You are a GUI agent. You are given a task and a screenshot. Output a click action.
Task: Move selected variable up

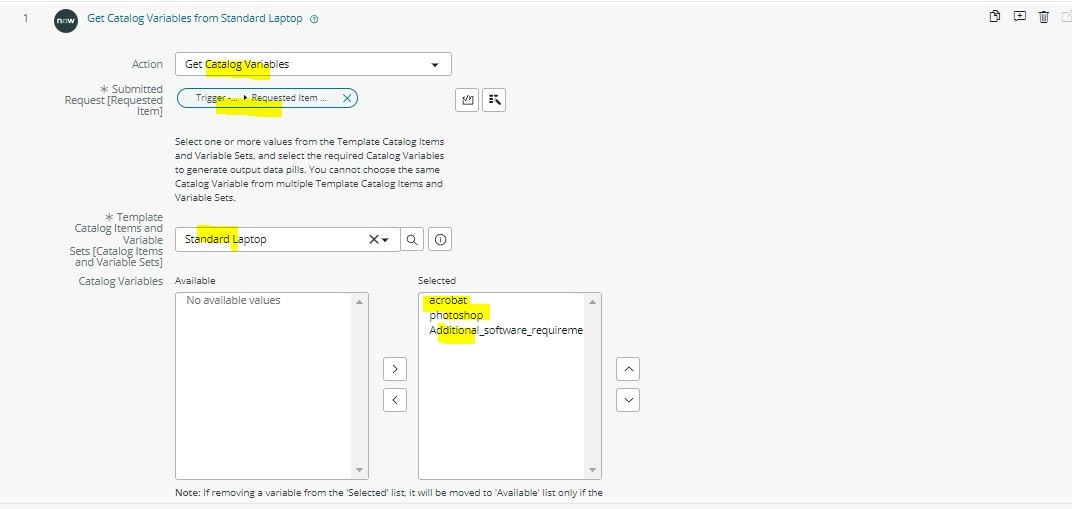click(x=628, y=370)
